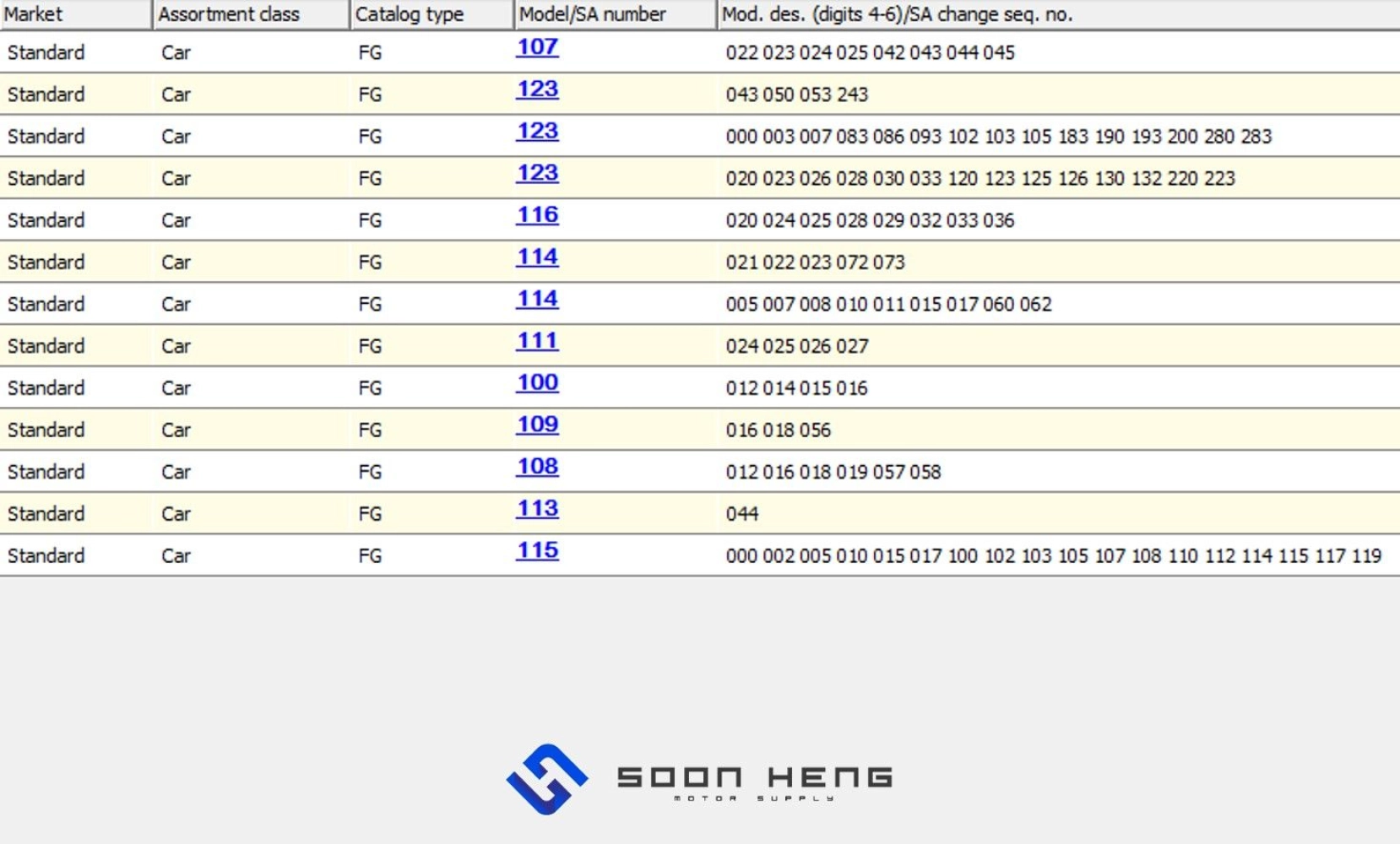The image size is (1400, 844).
Task: Sort by the Market column header
Action: 76,14
